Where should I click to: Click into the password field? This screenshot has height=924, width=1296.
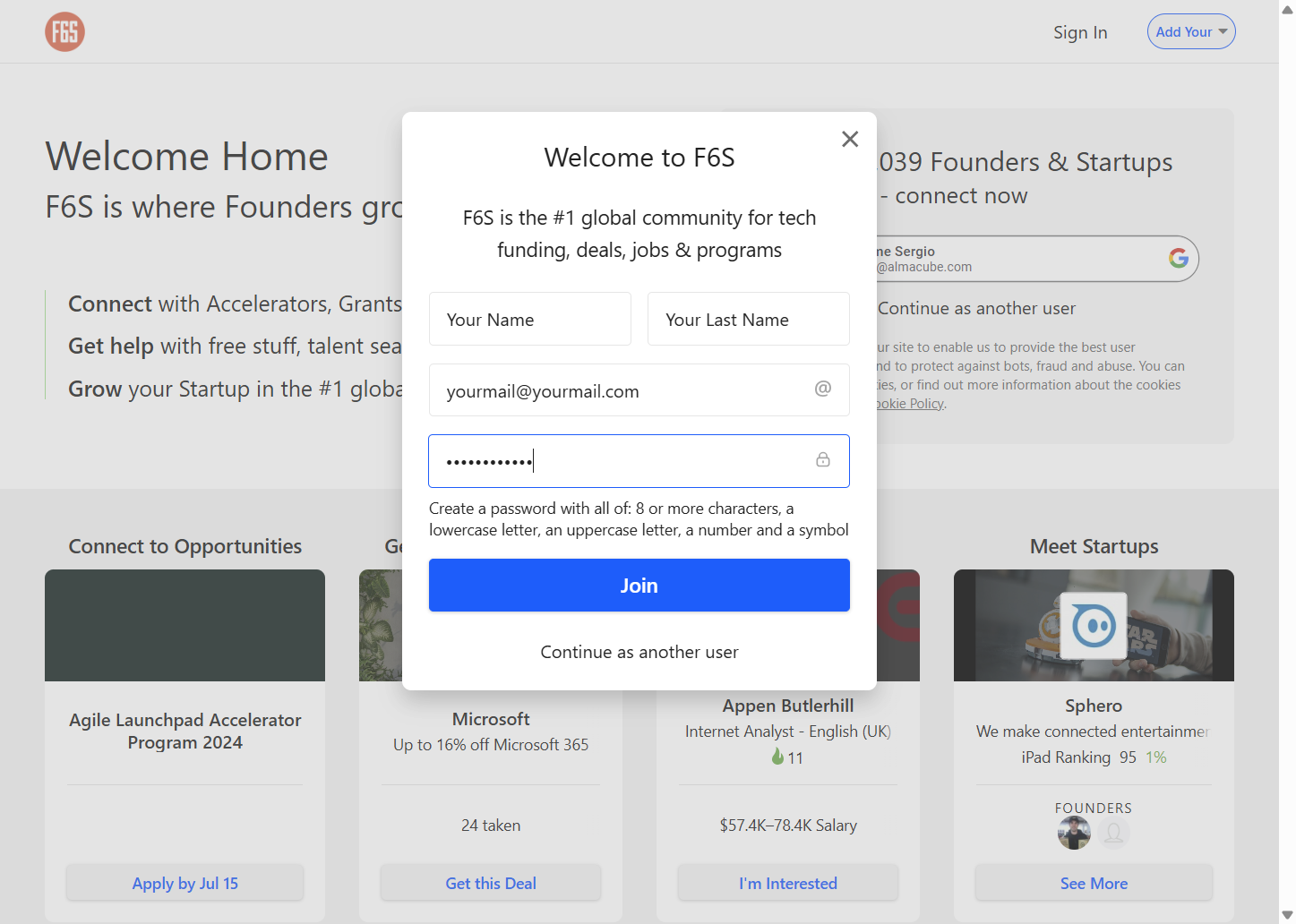point(639,461)
